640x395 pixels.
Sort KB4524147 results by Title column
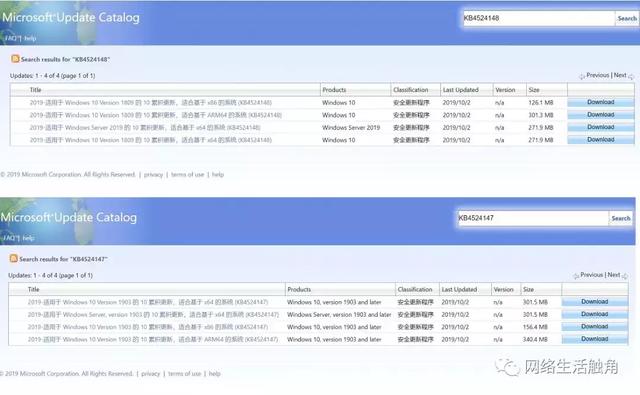click(33, 289)
